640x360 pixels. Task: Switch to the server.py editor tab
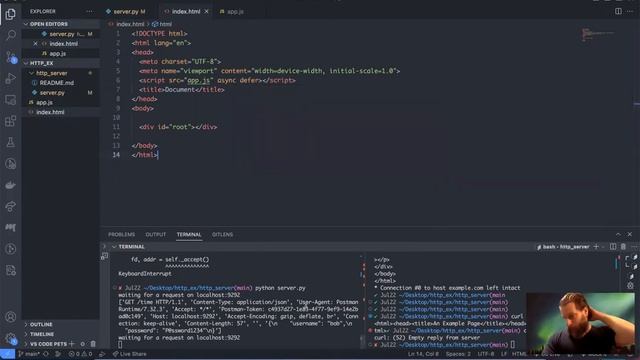(125, 11)
